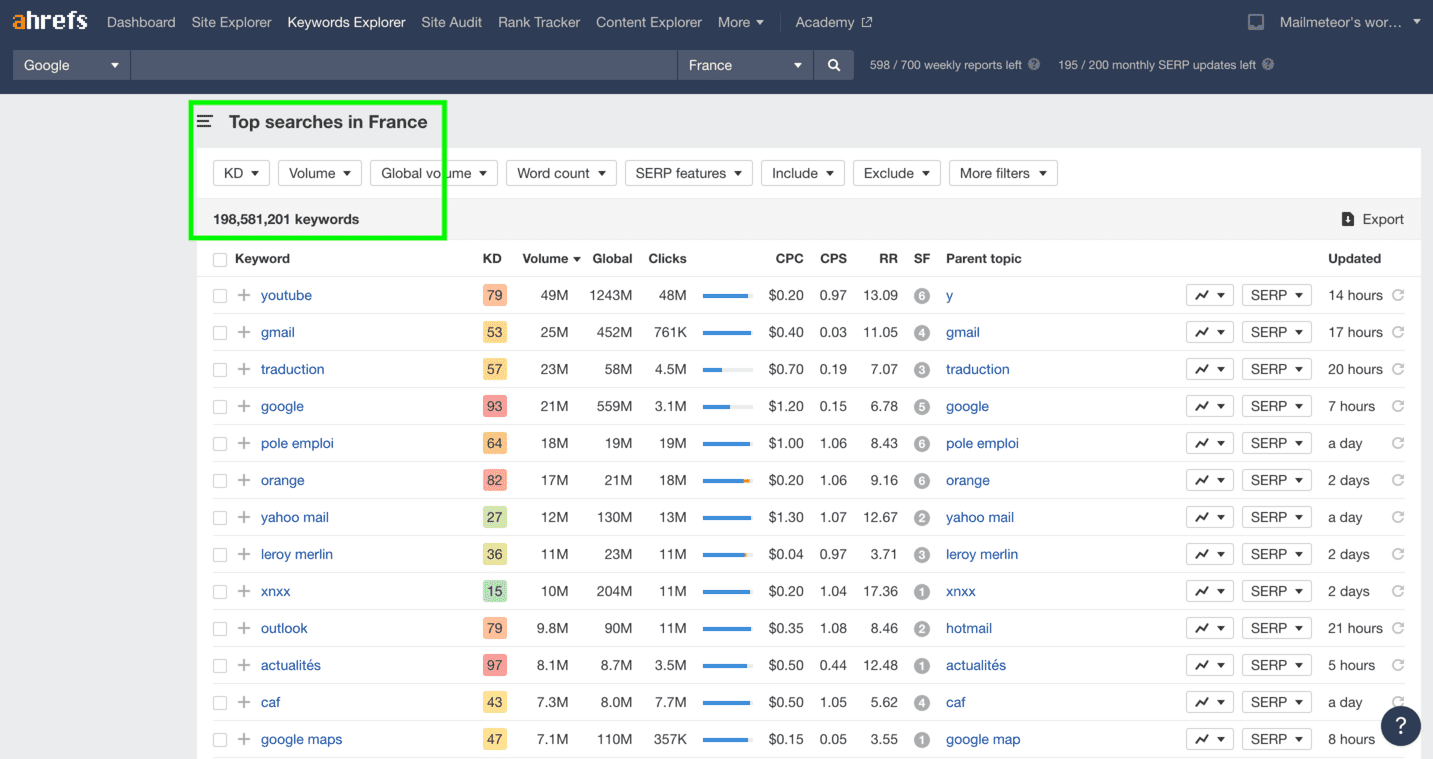
Task: Check the traduction row checkbox
Action: point(220,370)
